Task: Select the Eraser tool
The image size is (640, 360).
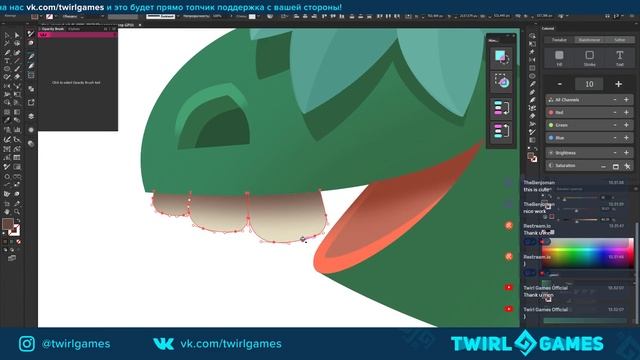Action: pyautogui.click(x=17, y=77)
